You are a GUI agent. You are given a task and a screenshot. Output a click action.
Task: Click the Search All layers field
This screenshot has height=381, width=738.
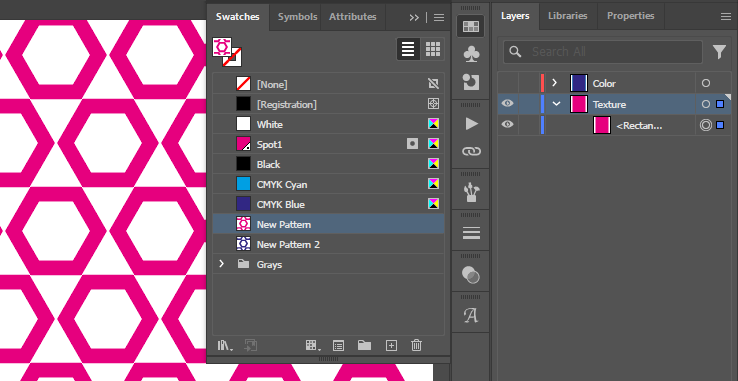point(602,52)
